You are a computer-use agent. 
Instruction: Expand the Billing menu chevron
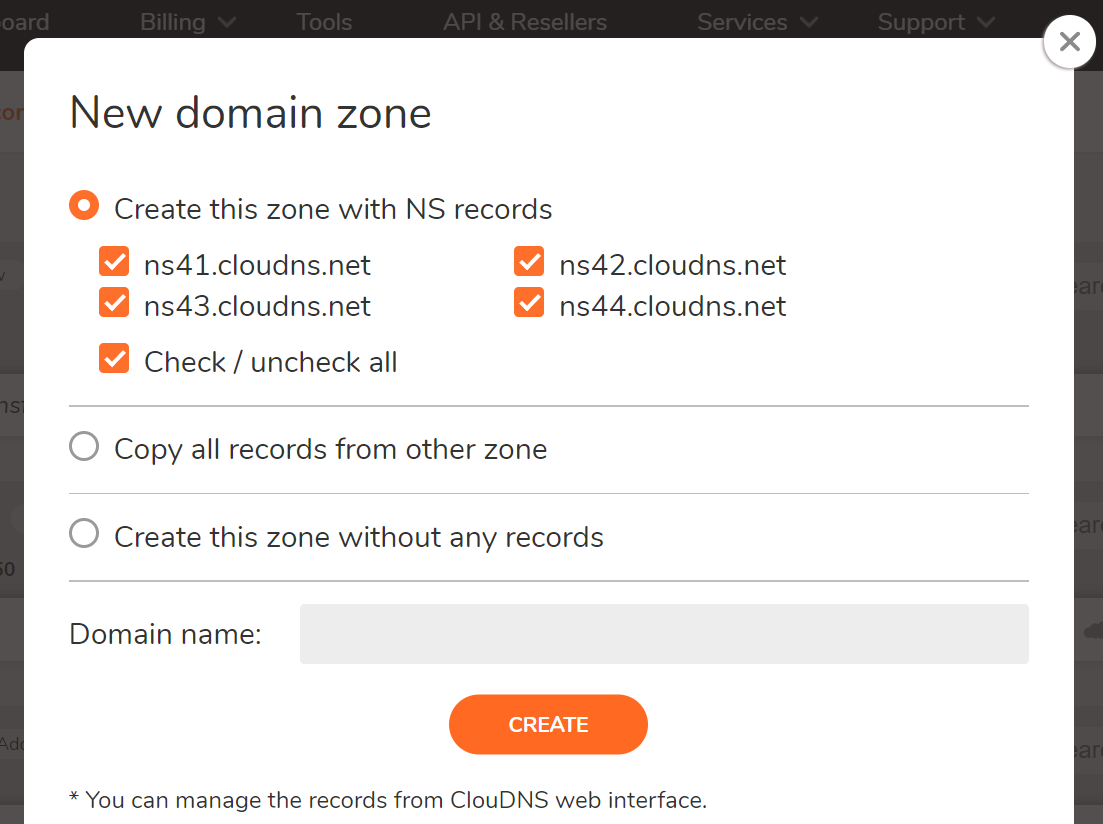click(227, 23)
